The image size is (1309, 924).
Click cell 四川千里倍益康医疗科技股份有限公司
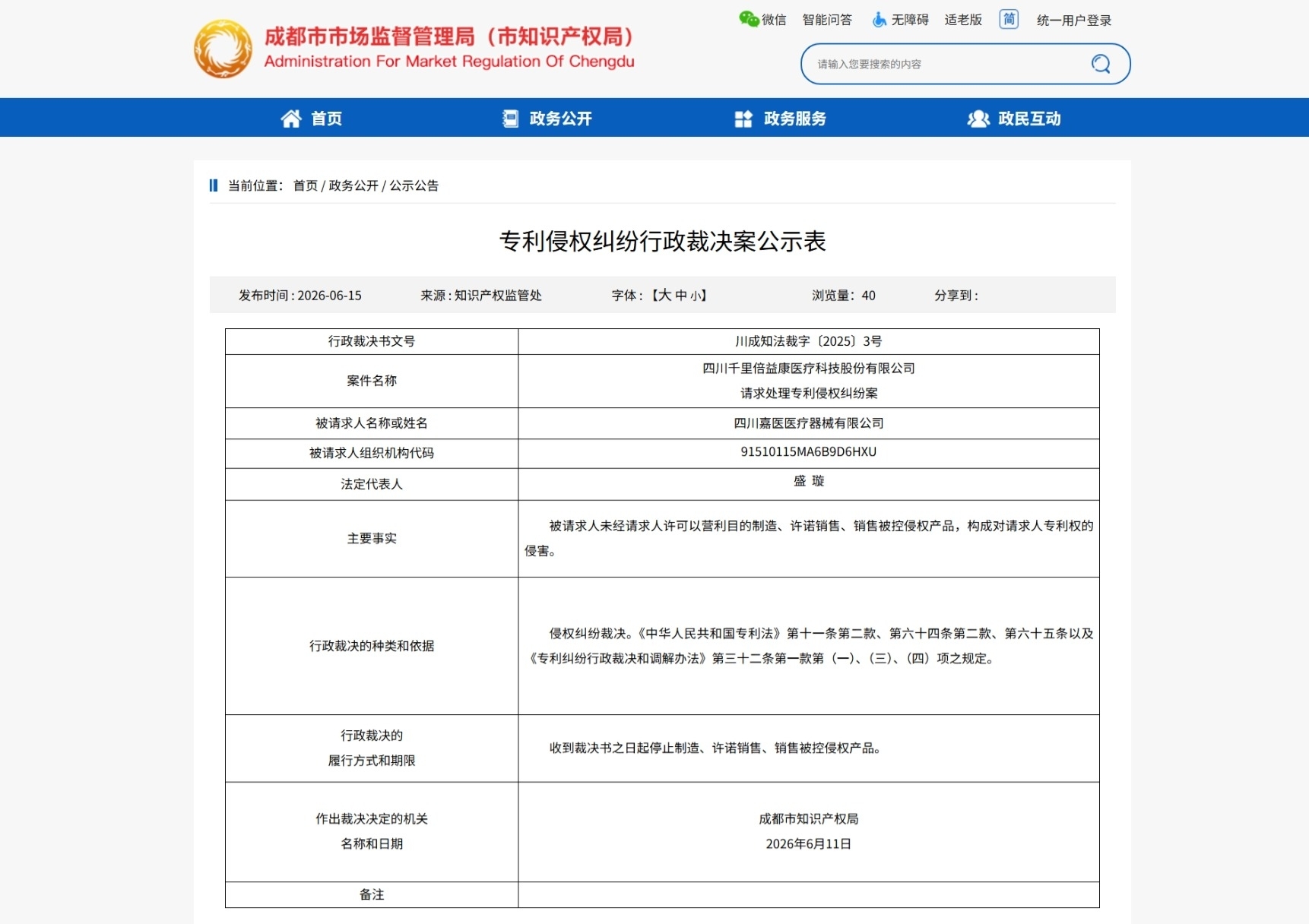809,369
